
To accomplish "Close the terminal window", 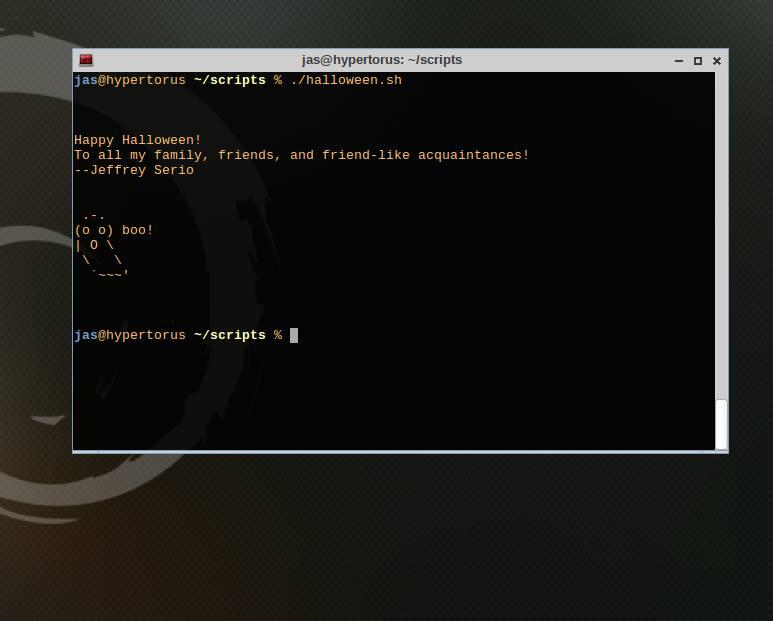I will tap(717, 60).
